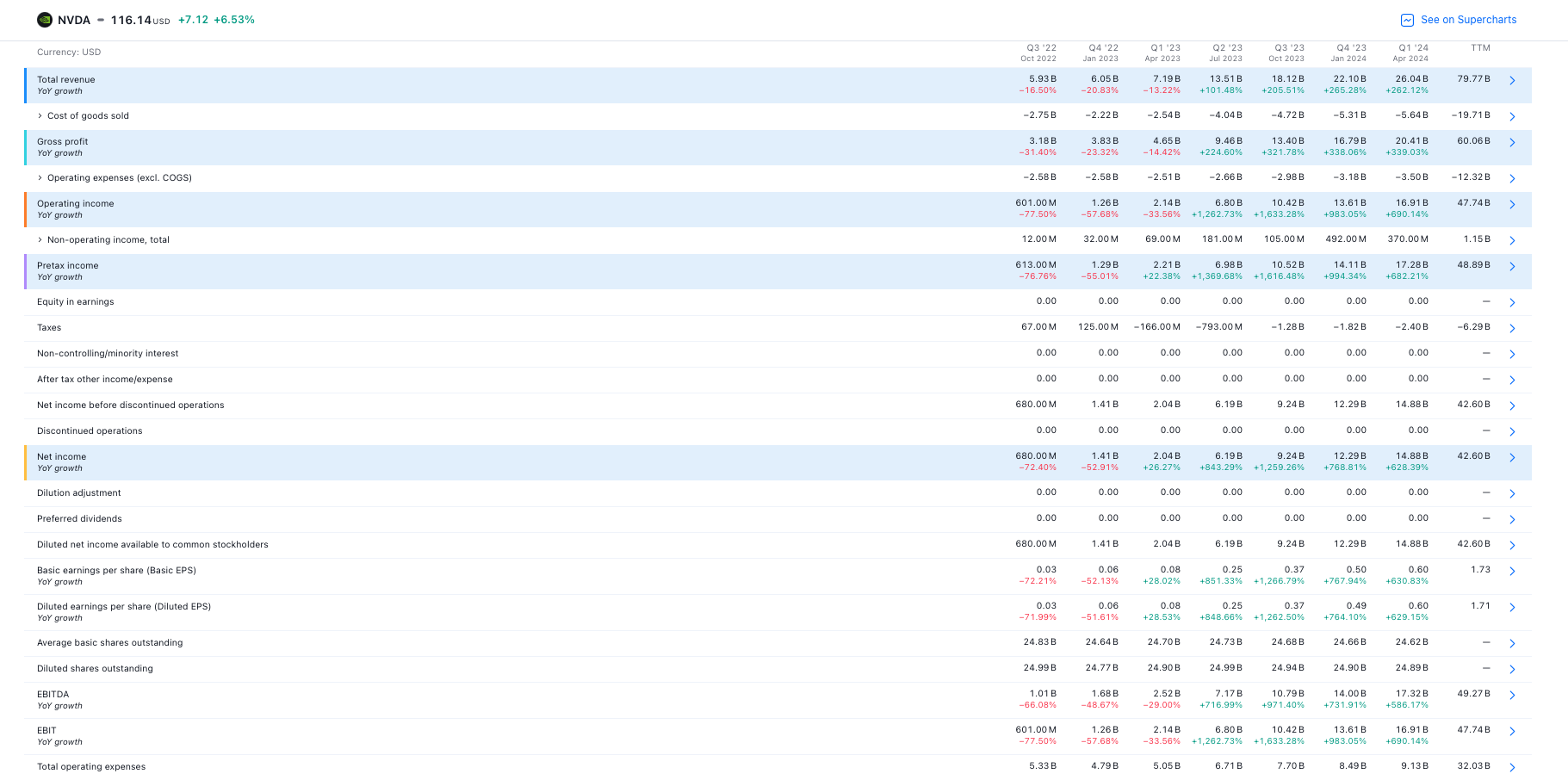The image size is (1568, 780).
Task: Click the +6.53% price change value
Action: pos(234,20)
